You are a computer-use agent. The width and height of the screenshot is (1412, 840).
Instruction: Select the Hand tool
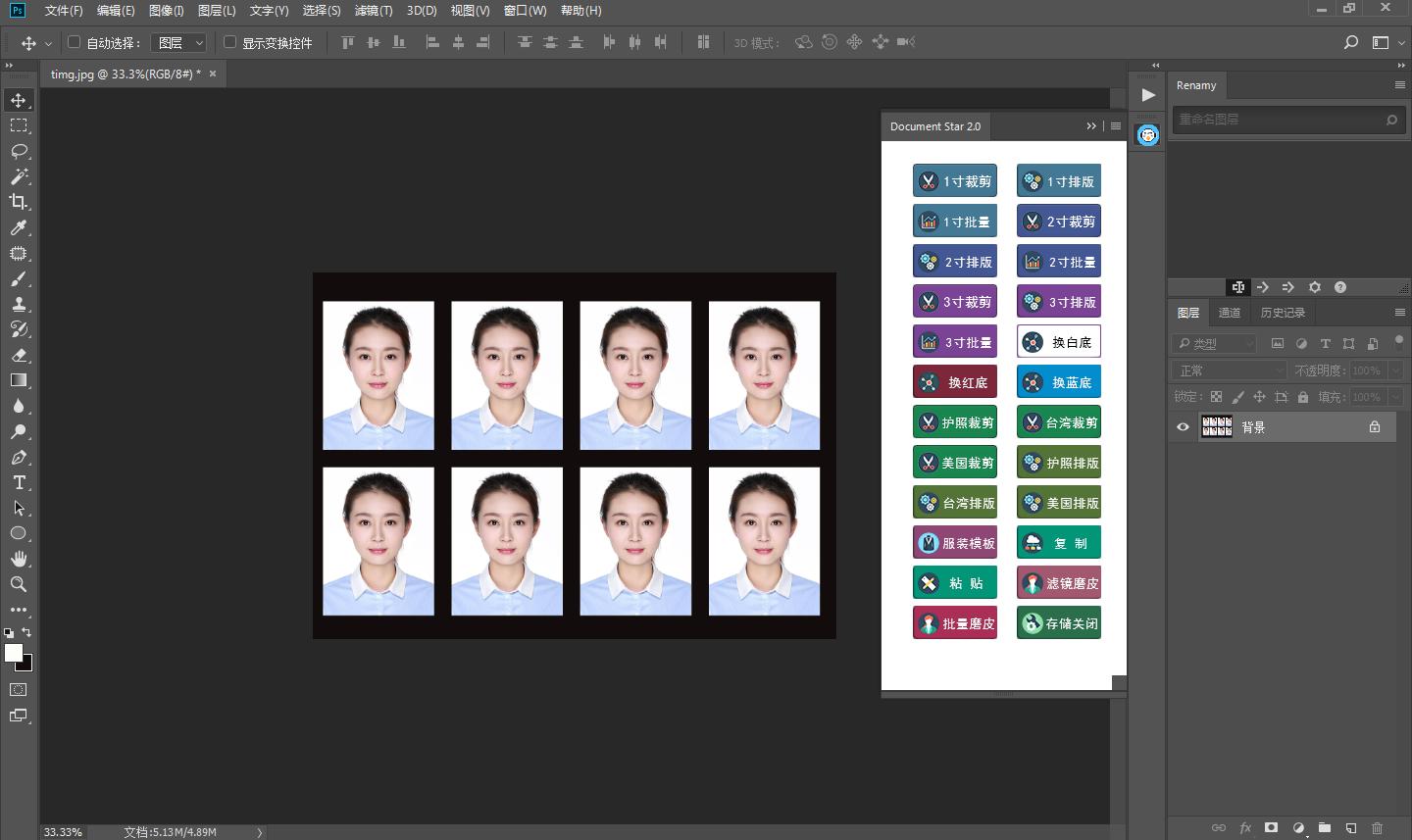click(x=18, y=559)
